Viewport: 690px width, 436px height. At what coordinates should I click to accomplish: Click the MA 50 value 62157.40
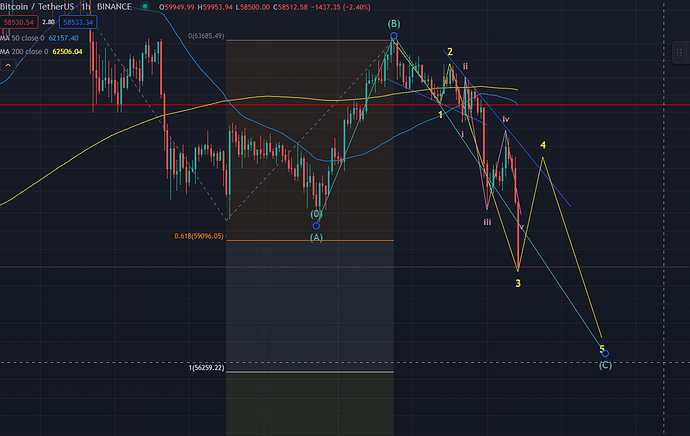point(63,38)
